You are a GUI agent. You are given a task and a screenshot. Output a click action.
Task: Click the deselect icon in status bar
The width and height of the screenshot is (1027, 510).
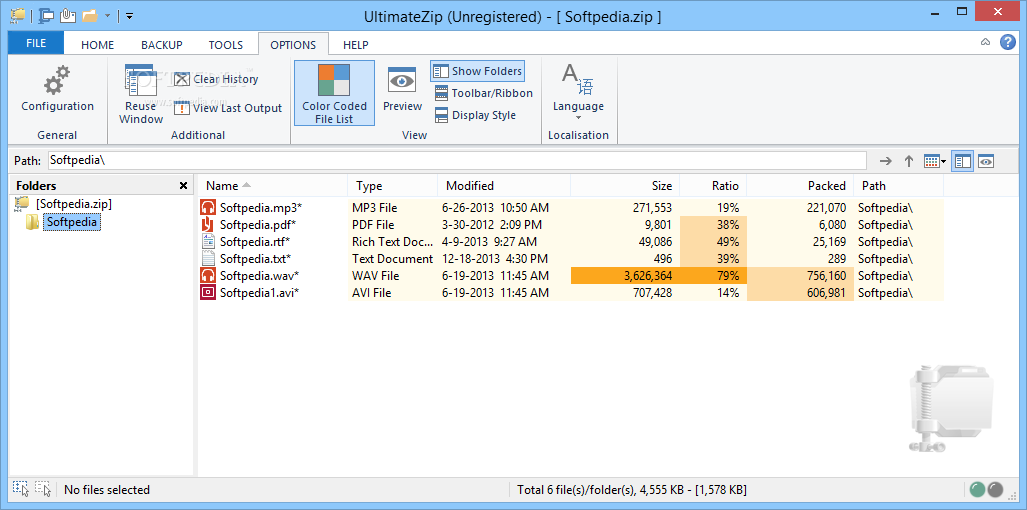point(43,489)
